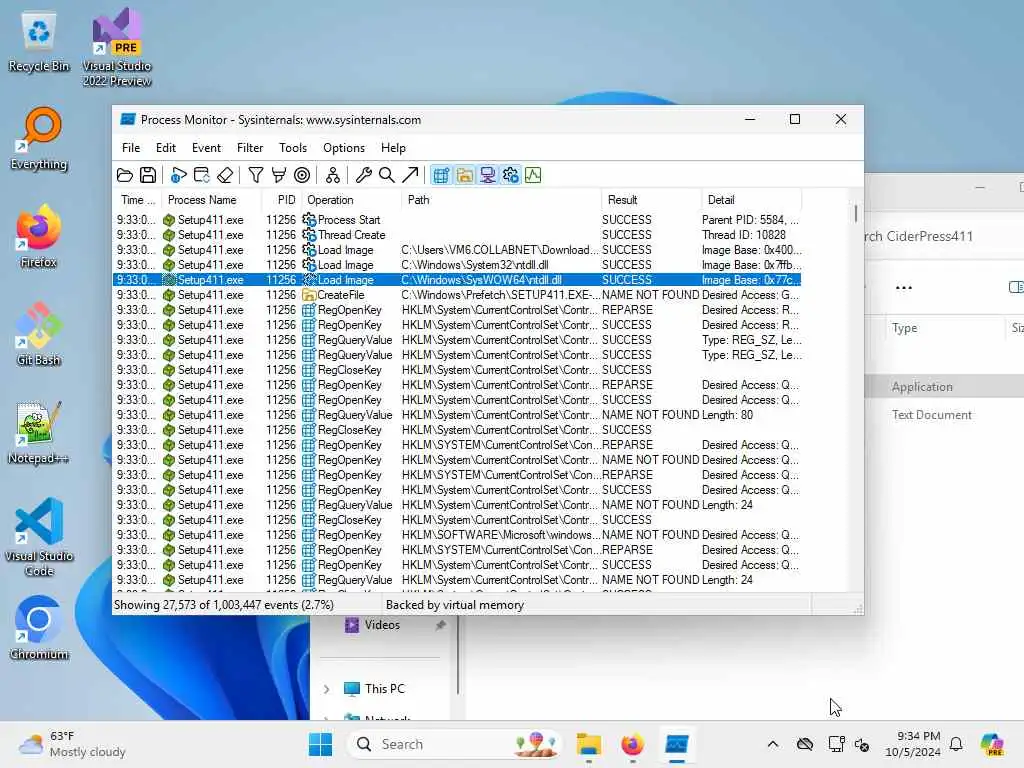Viewport: 1024px width, 768px height.
Task: Click 'Backed by virtual memory' status text
Action: click(455, 605)
